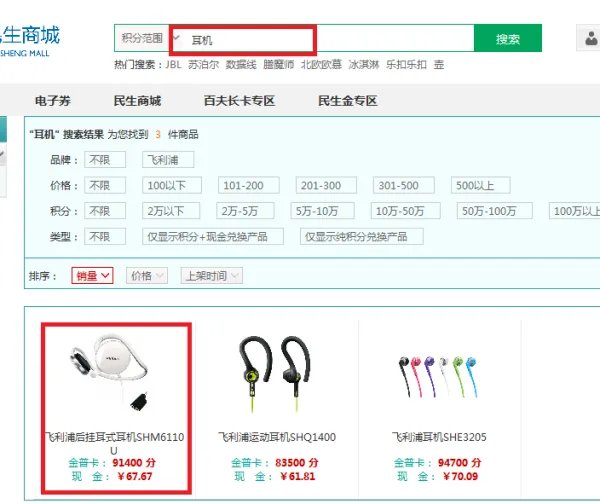Select 仅显示纯积分兑换产品 type filter

[x=362, y=237]
